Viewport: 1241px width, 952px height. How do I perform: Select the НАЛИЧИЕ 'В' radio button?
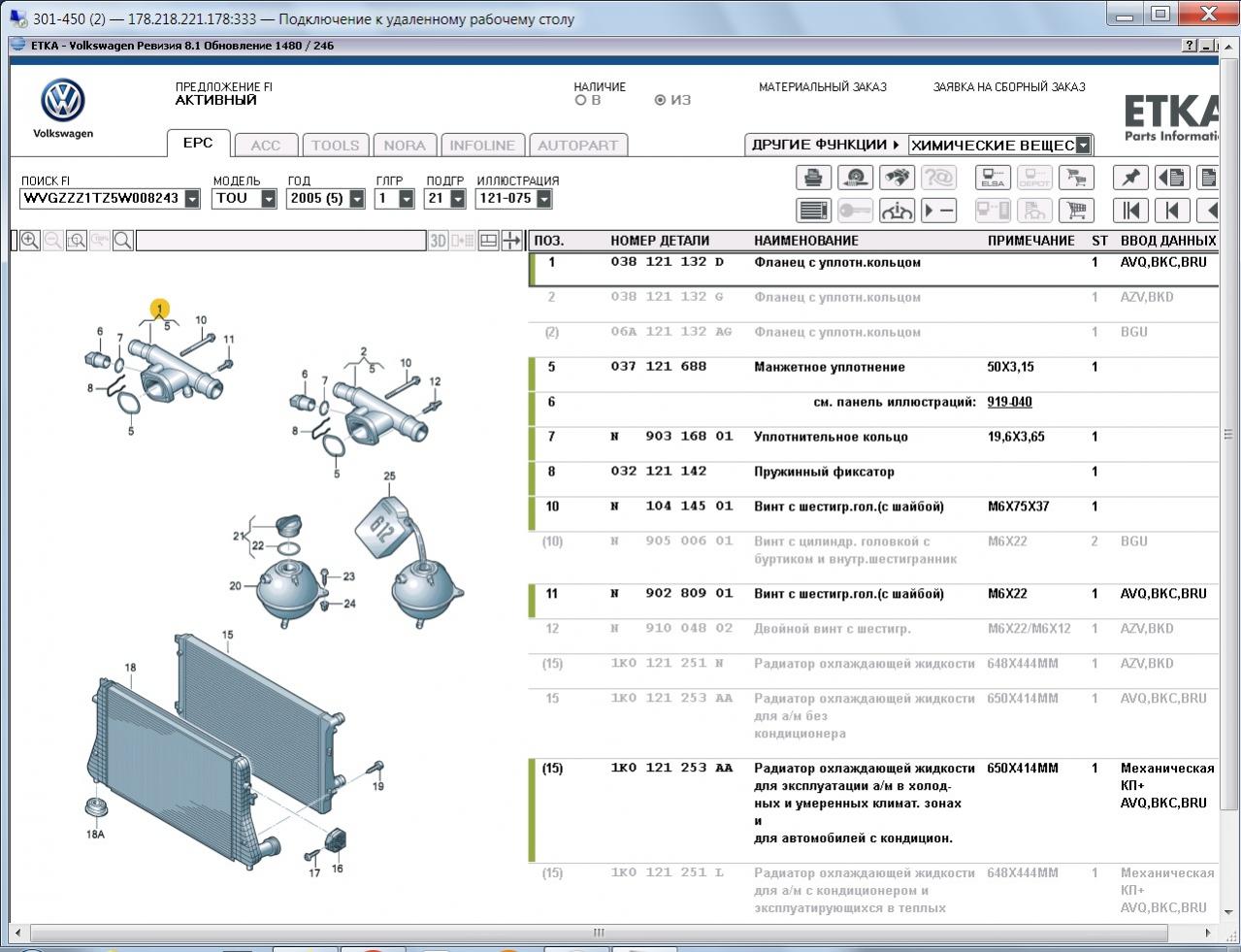(581, 100)
